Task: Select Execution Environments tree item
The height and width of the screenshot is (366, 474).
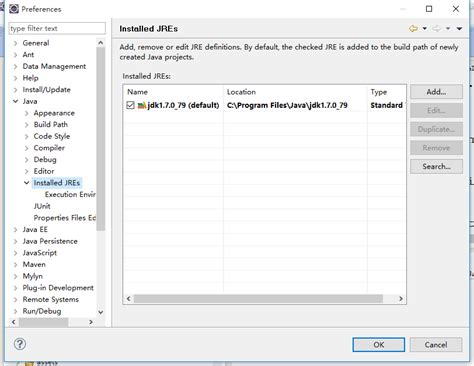Action: tap(70, 194)
